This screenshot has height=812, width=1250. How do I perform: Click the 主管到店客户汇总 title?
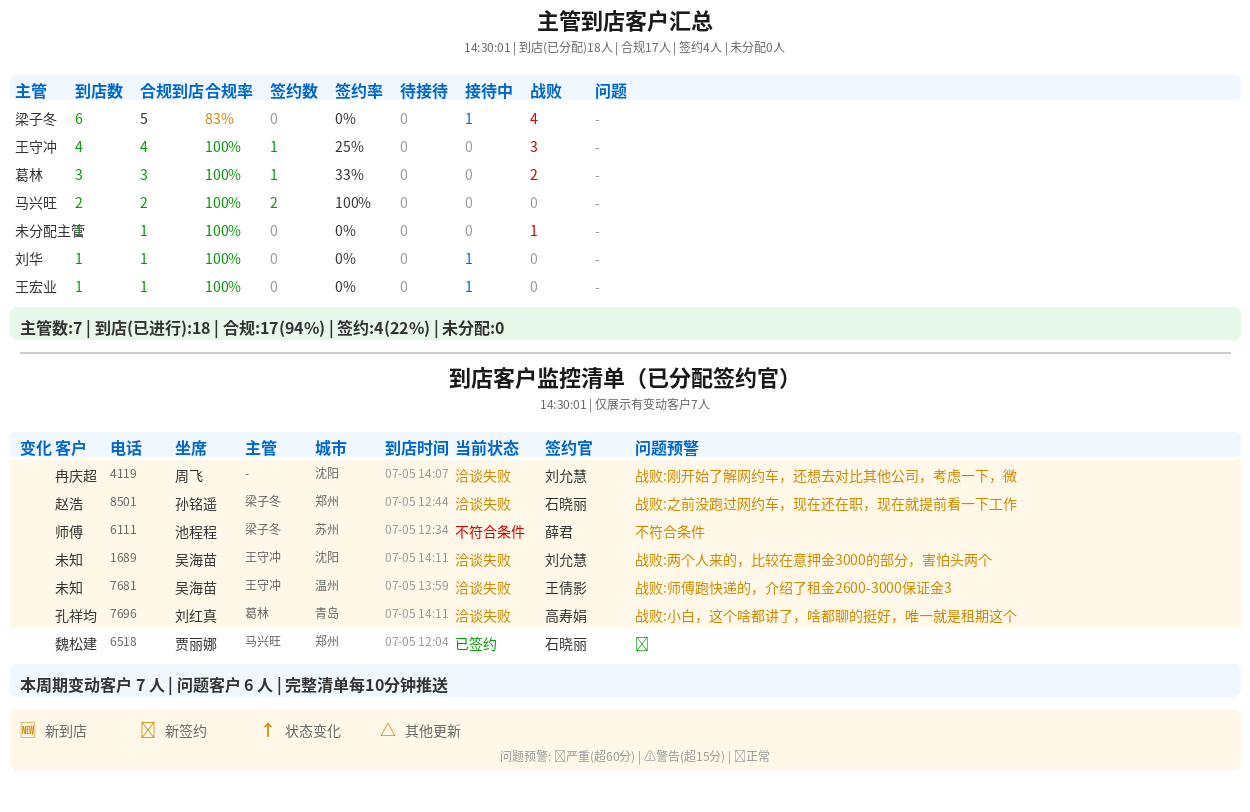(x=625, y=21)
